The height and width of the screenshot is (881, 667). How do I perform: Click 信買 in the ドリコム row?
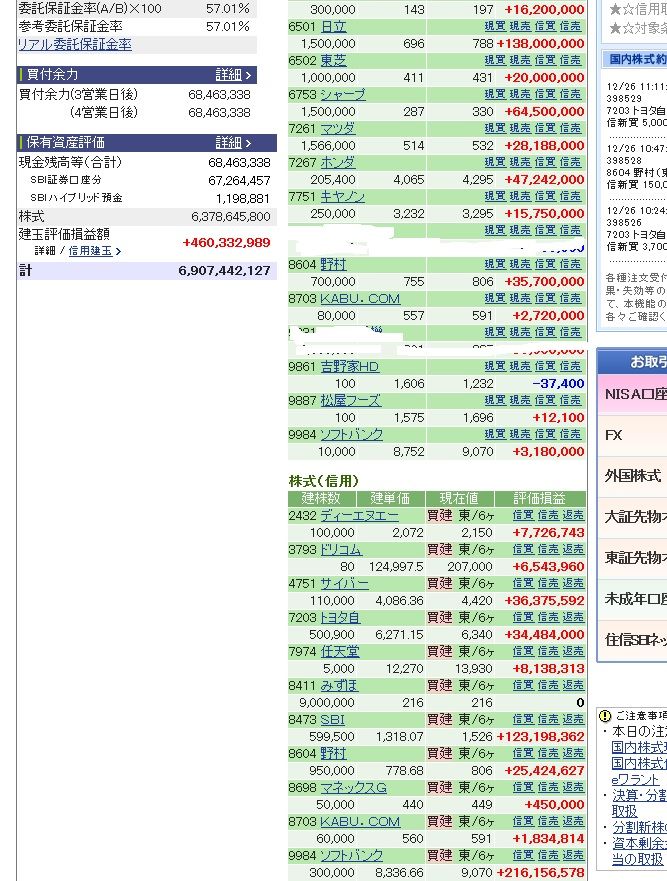523,550
